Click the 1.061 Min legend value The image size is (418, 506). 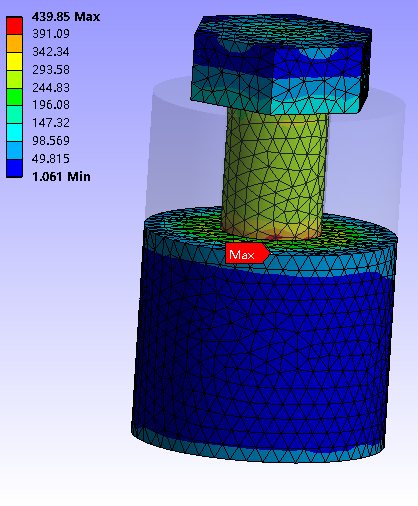click(61, 176)
